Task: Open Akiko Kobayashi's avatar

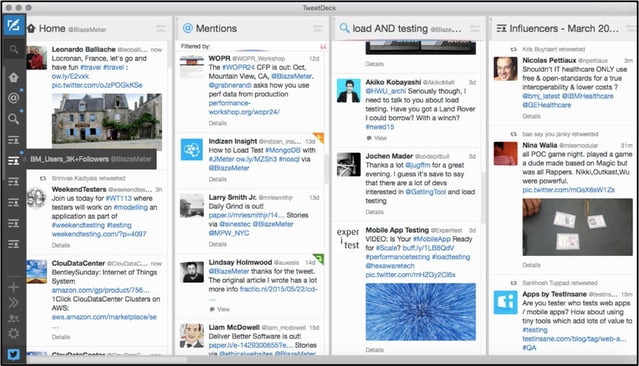Action: tap(348, 90)
